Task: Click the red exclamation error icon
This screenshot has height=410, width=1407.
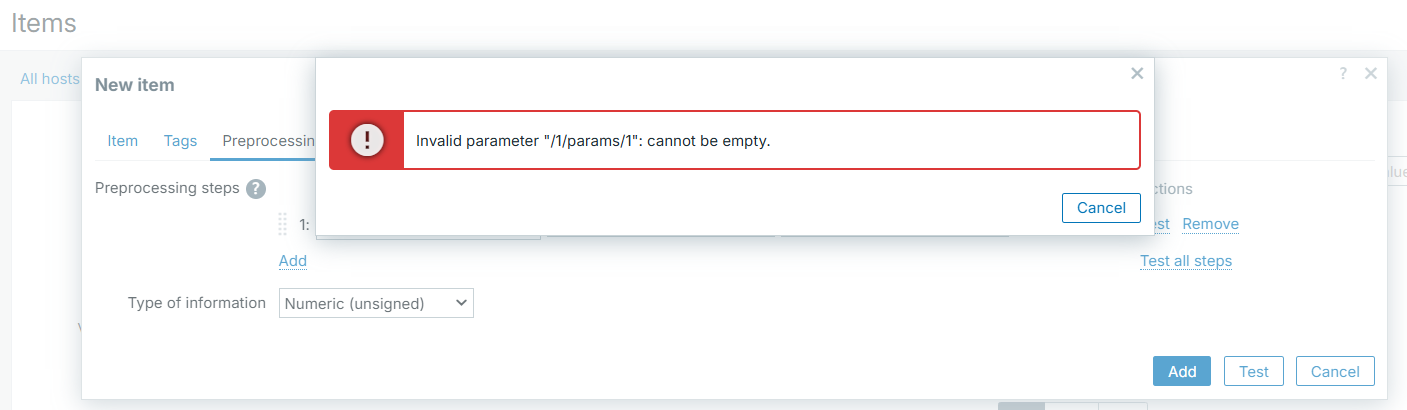Action: [367, 140]
